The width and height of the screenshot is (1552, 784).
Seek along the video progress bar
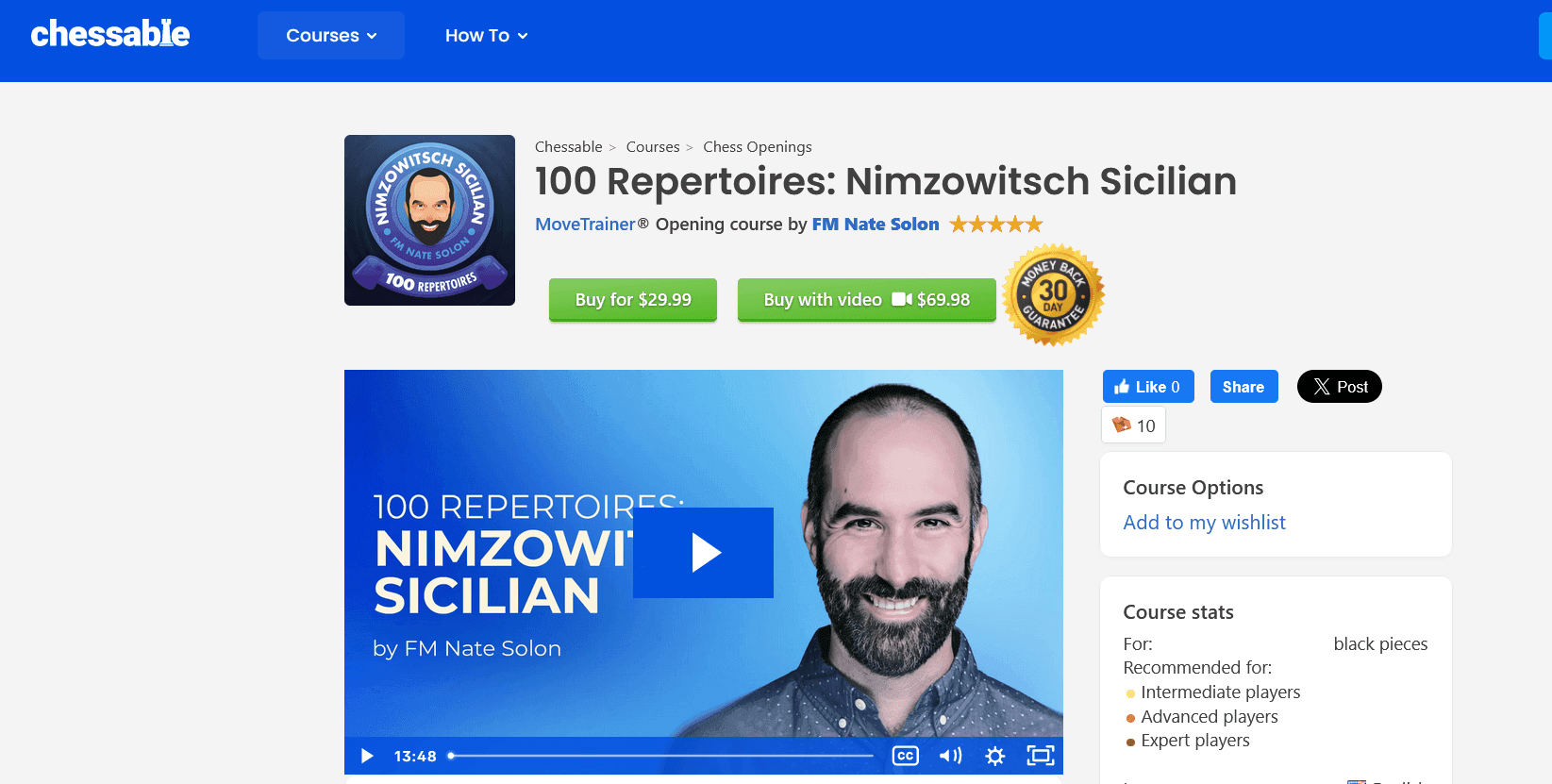click(660, 756)
